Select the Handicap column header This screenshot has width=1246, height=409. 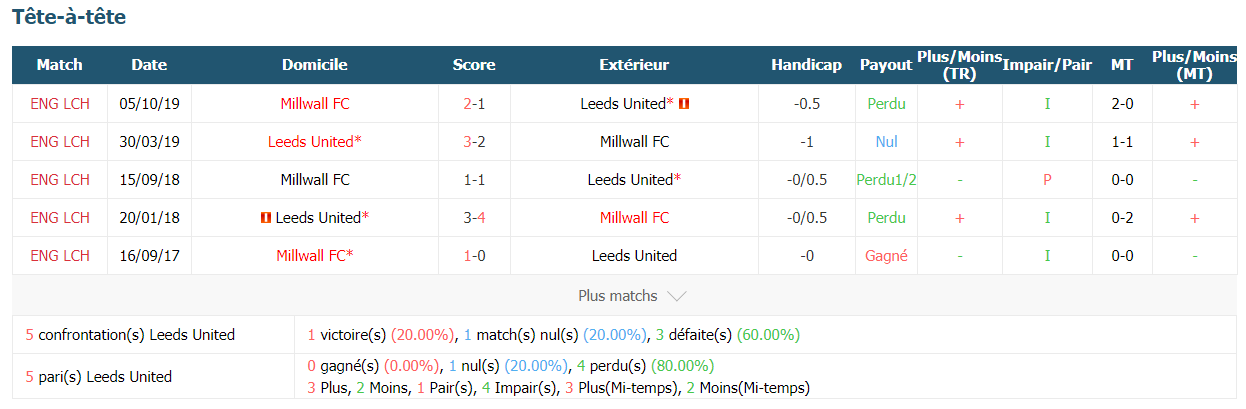click(806, 65)
